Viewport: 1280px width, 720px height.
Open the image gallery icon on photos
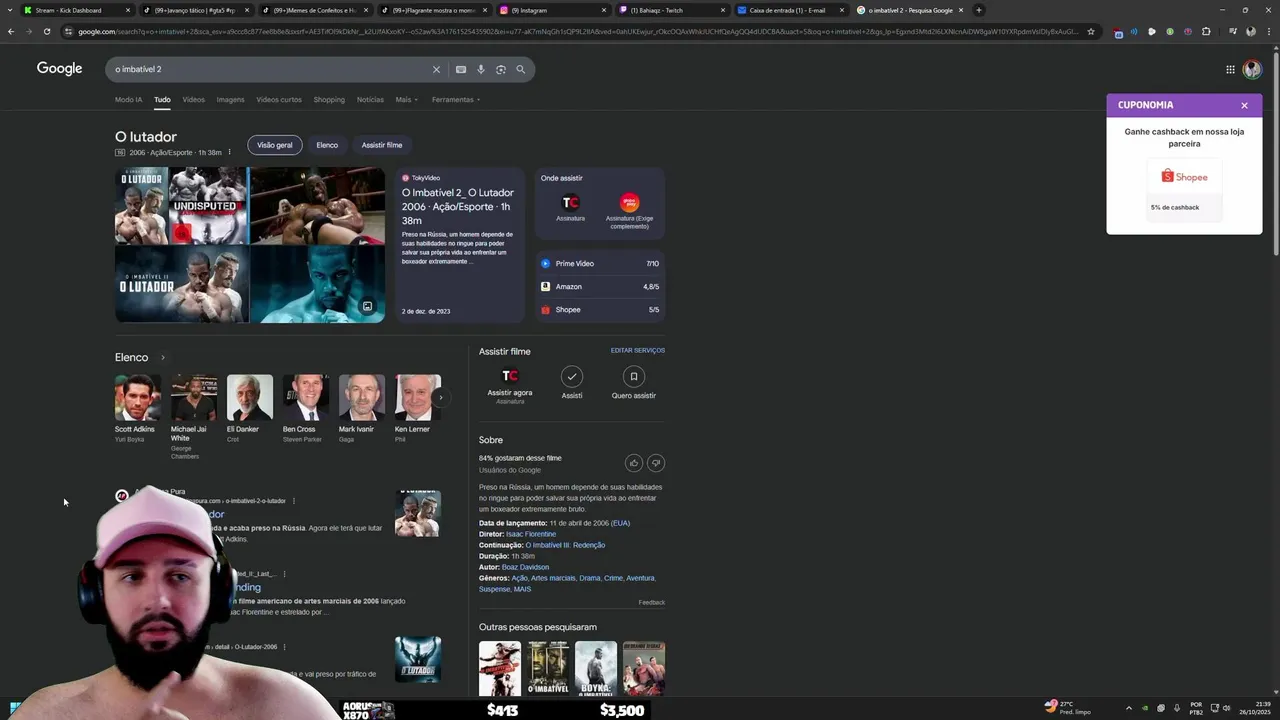(x=367, y=306)
